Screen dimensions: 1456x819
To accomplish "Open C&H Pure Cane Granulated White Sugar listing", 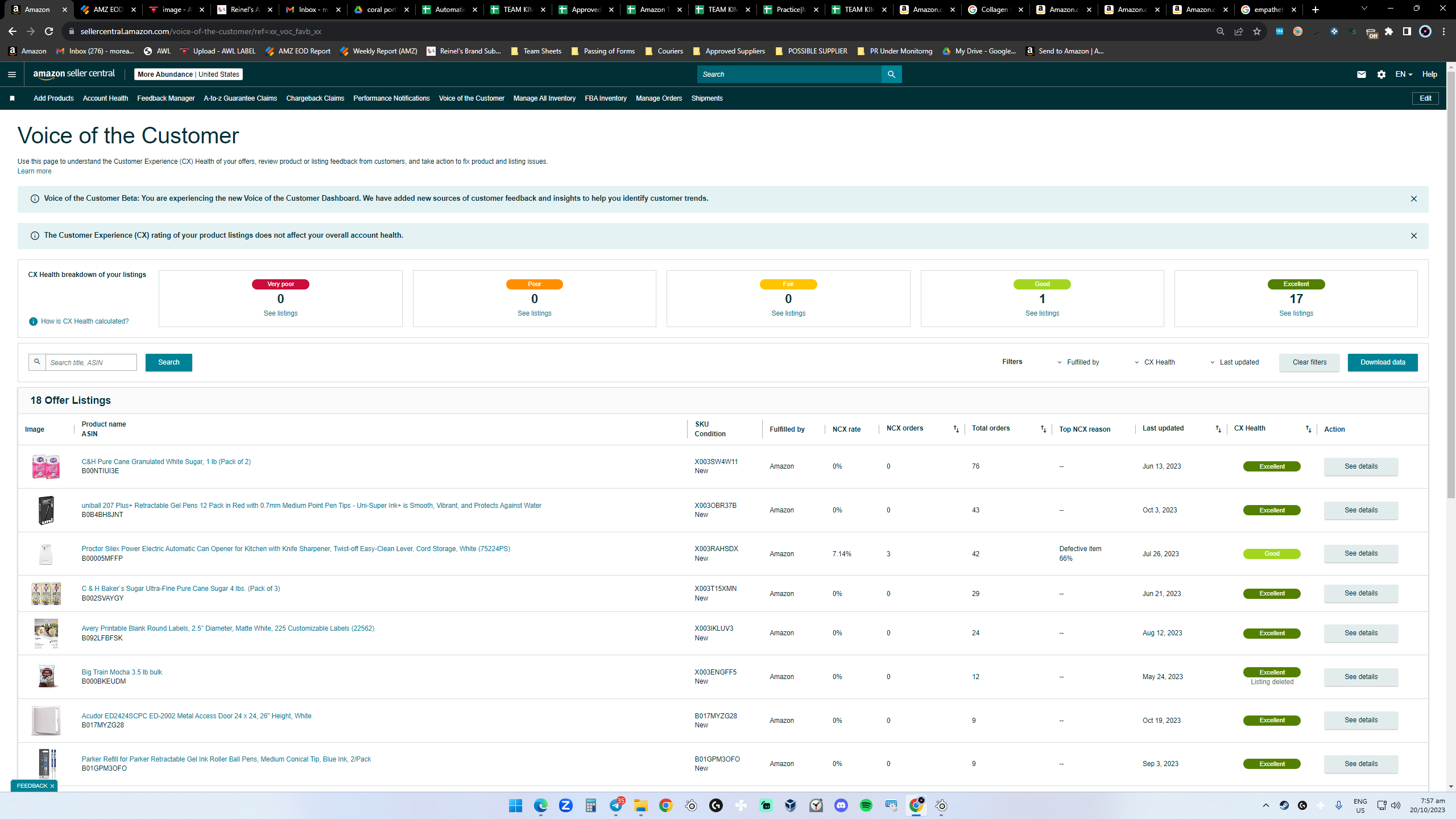I will tap(166, 462).
